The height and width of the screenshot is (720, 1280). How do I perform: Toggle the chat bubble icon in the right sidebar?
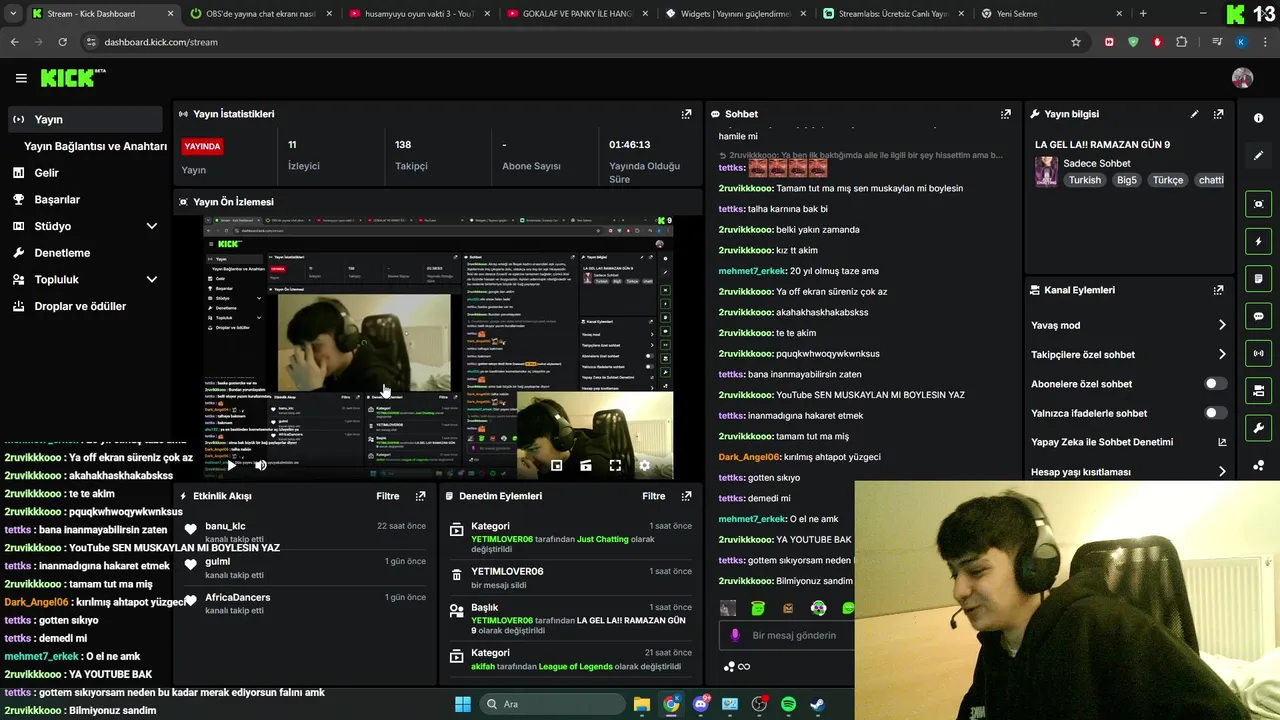coord(1258,316)
